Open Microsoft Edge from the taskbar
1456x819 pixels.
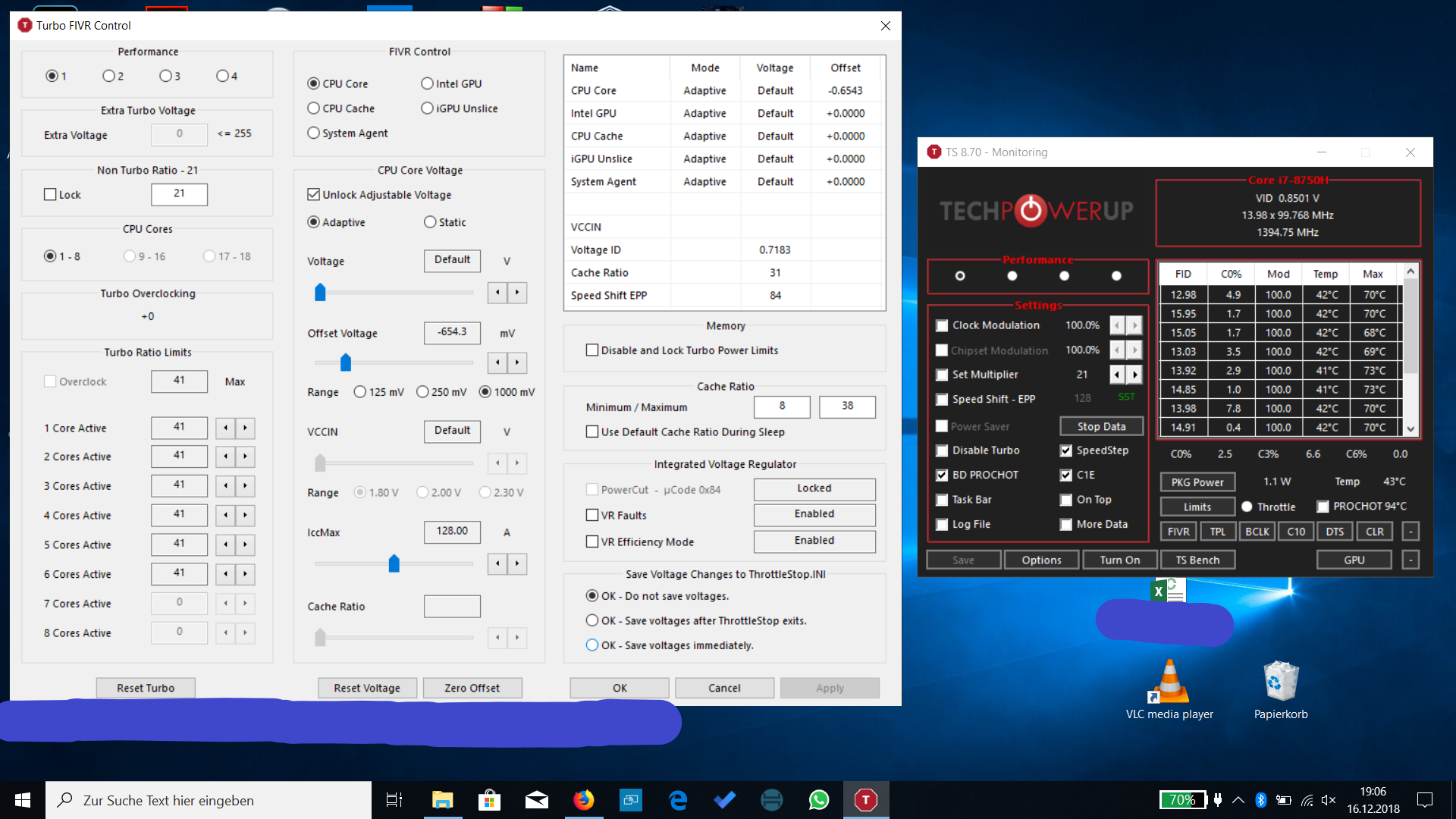coord(678,800)
